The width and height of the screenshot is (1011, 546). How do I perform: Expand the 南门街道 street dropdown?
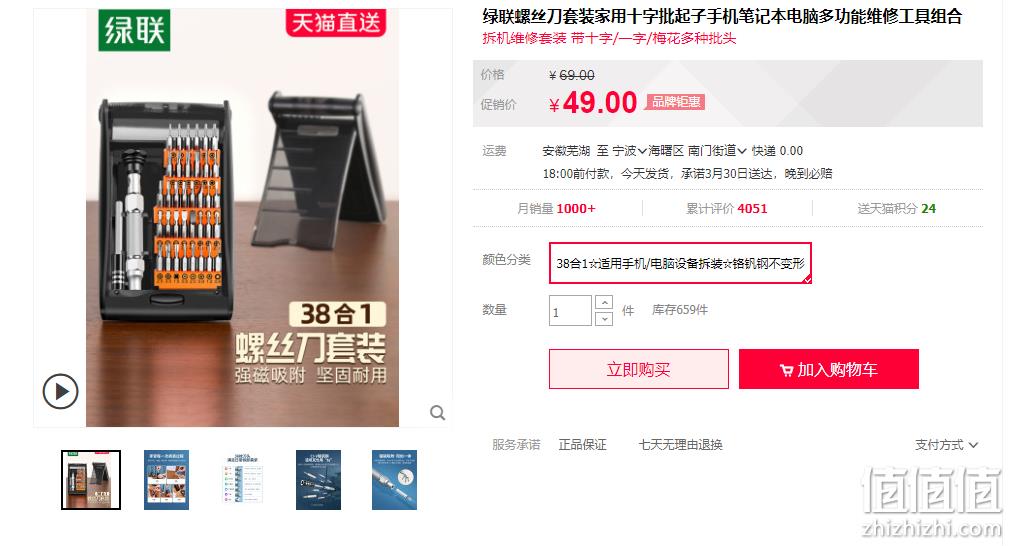click(x=717, y=151)
